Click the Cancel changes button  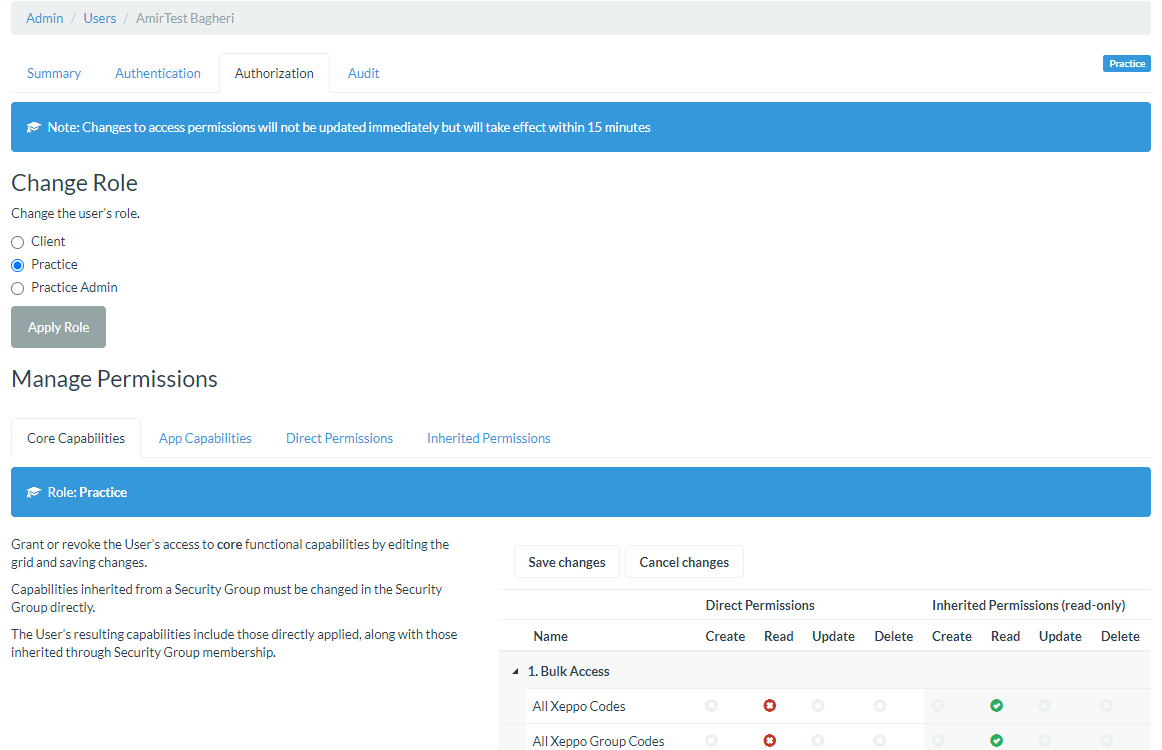point(684,562)
